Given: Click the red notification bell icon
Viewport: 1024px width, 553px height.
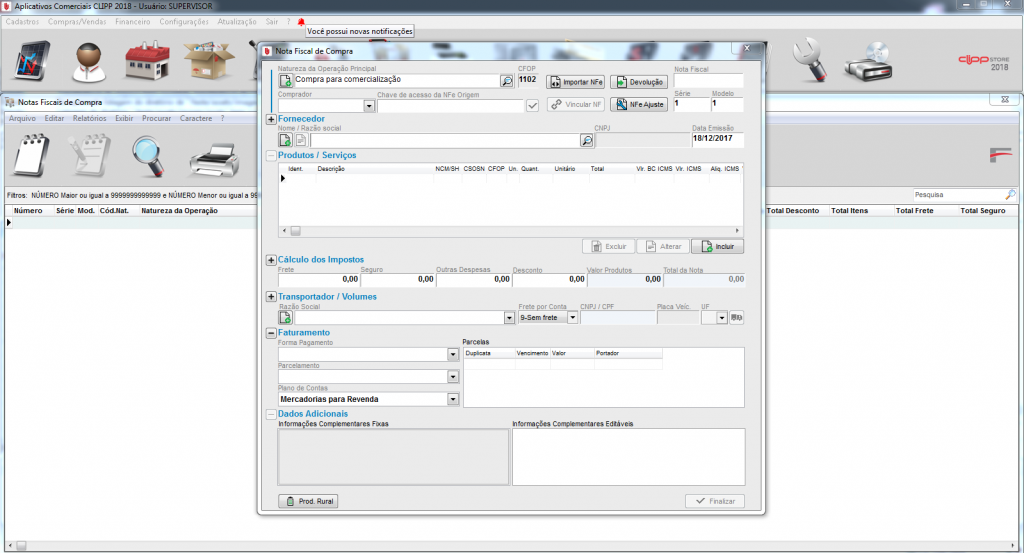Looking at the screenshot, I should (x=301, y=21).
